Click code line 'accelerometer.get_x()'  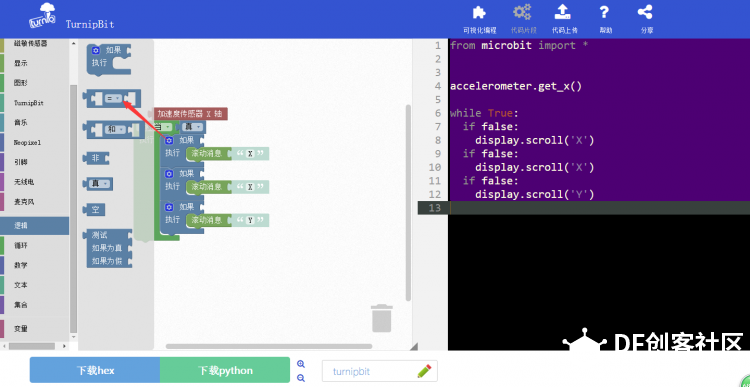tap(516, 86)
